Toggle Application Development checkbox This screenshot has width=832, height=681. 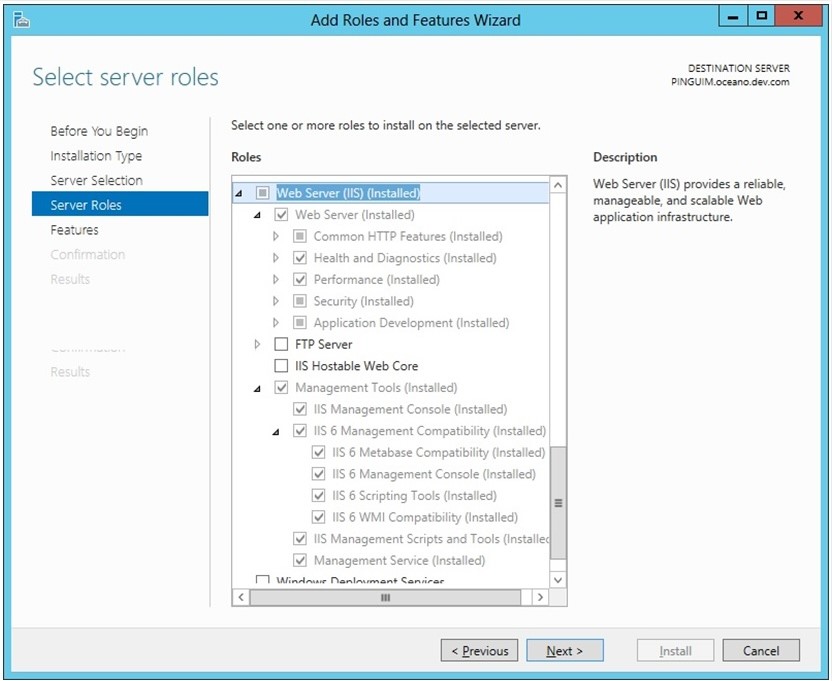click(300, 323)
